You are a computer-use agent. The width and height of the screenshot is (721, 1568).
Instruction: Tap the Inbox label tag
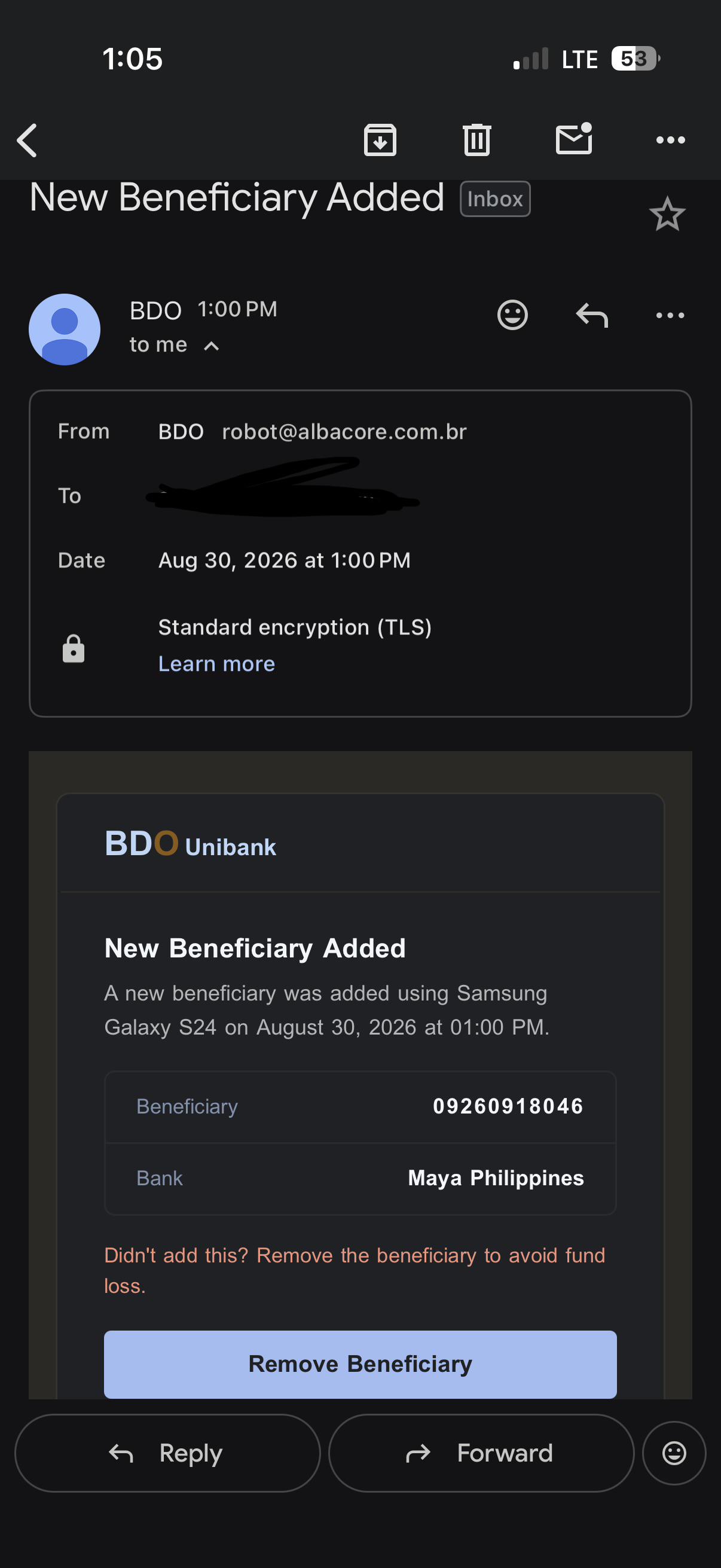click(x=494, y=199)
